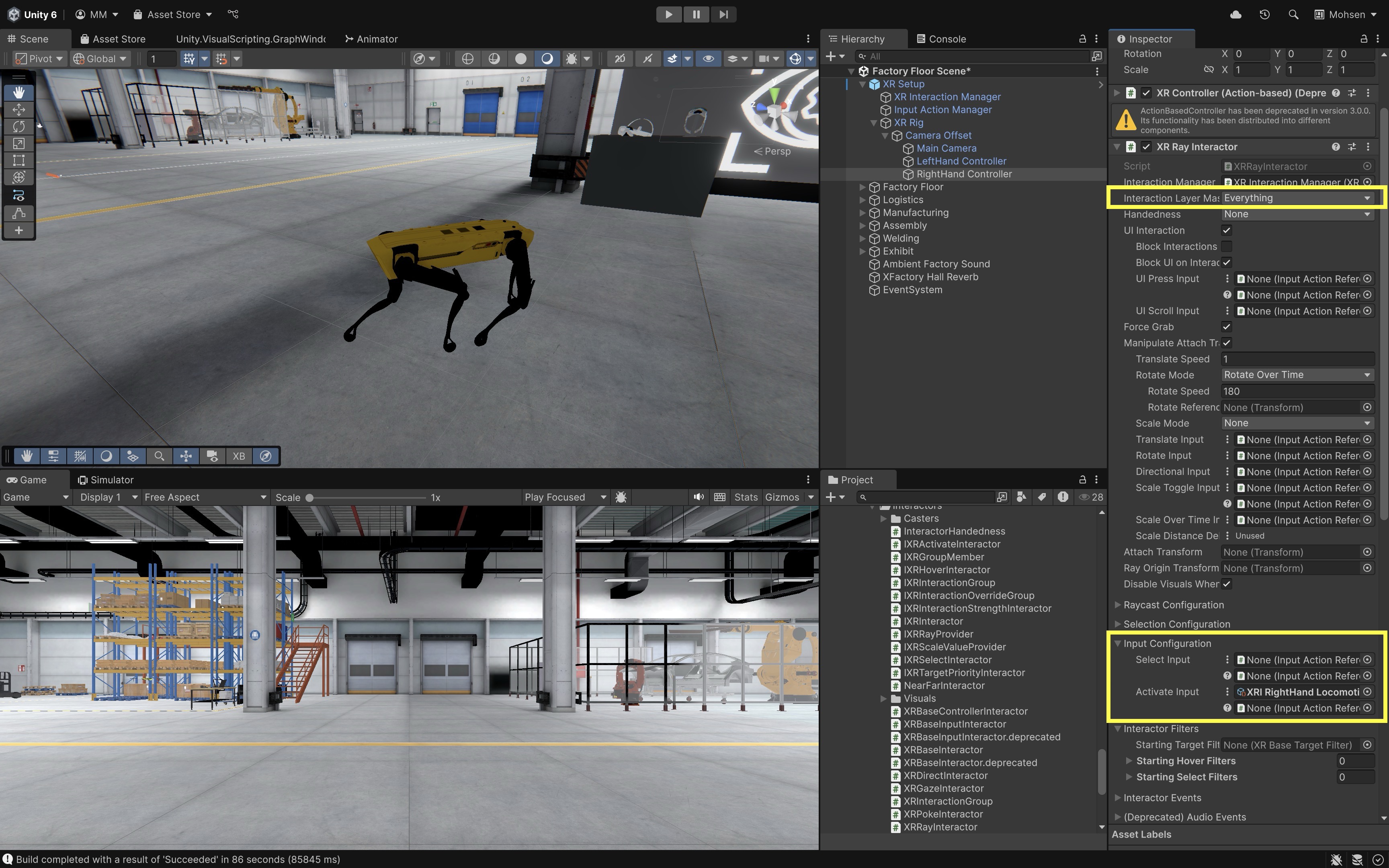Open the Asset Store menu in top bar

click(x=173, y=14)
